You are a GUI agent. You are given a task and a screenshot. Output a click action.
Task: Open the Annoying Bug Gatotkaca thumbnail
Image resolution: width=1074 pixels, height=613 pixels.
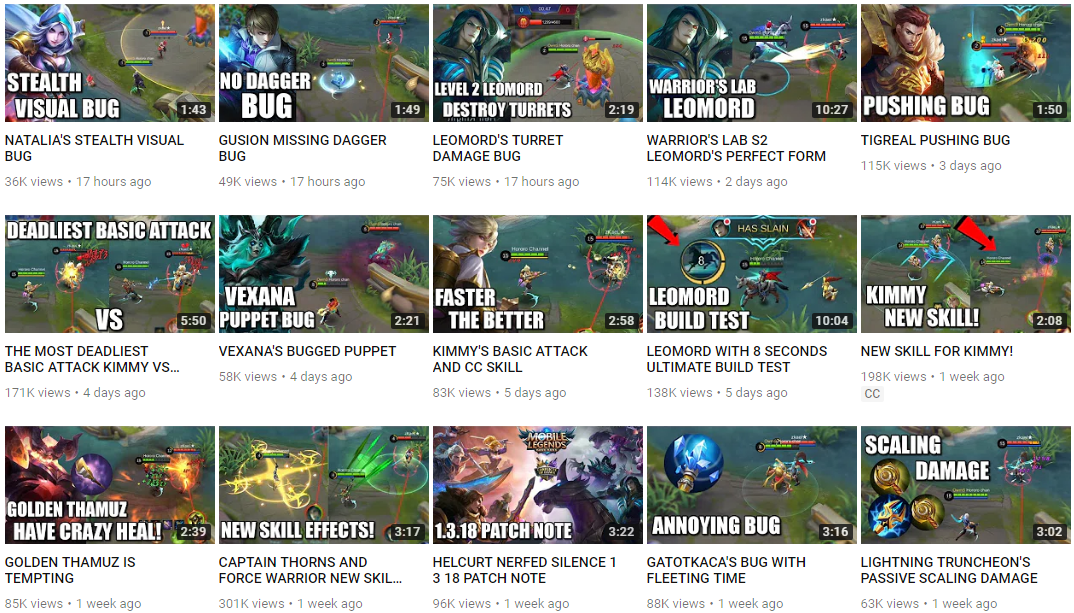(752, 485)
